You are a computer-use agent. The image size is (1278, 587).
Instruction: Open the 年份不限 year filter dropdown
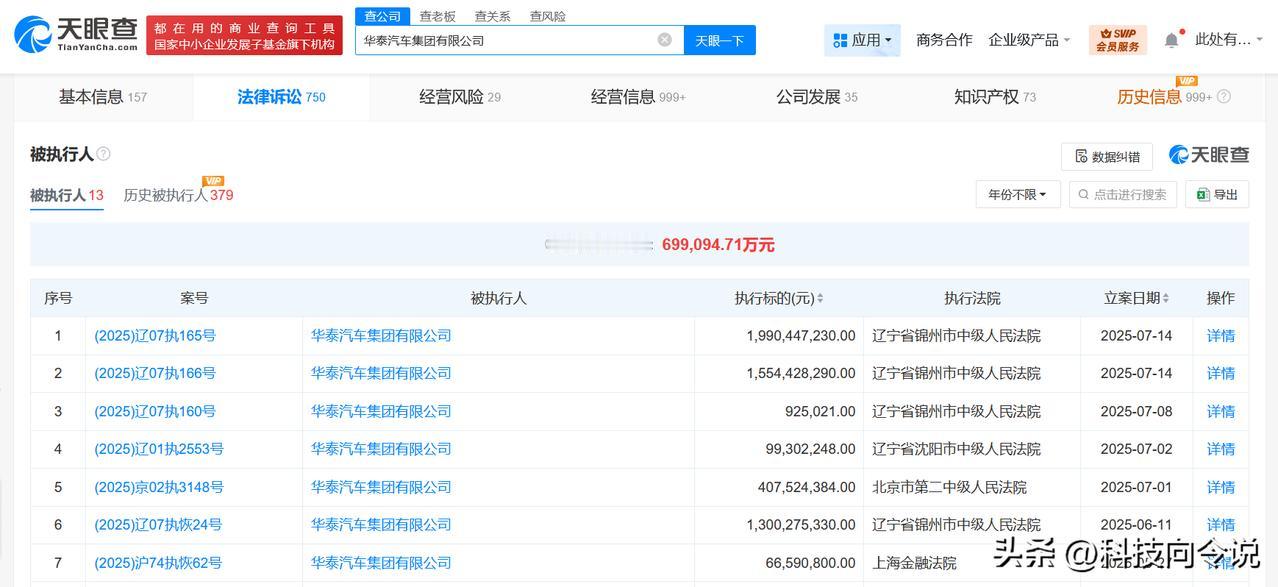tap(1017, 194)
